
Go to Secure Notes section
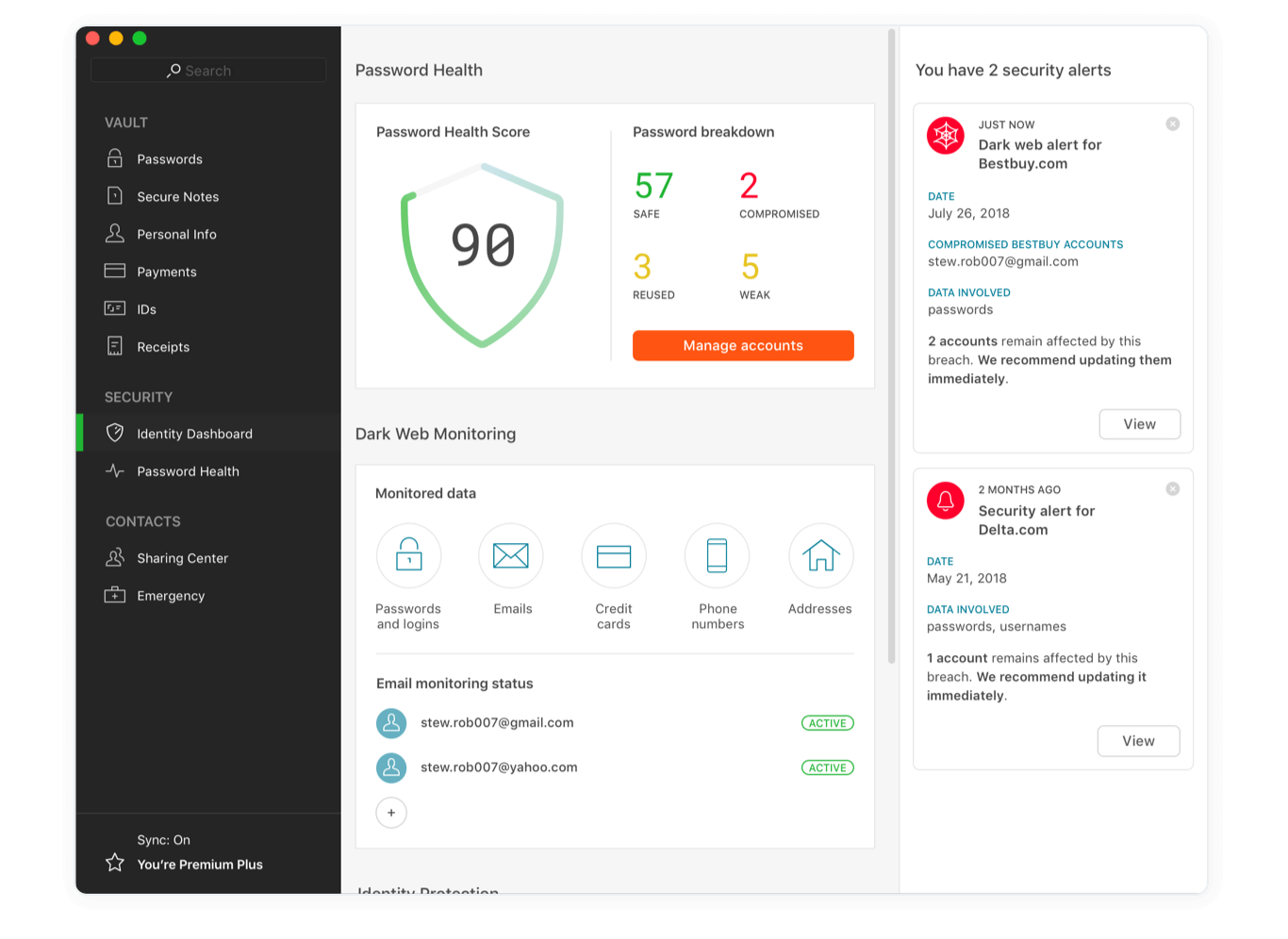(x=177, y=197)
